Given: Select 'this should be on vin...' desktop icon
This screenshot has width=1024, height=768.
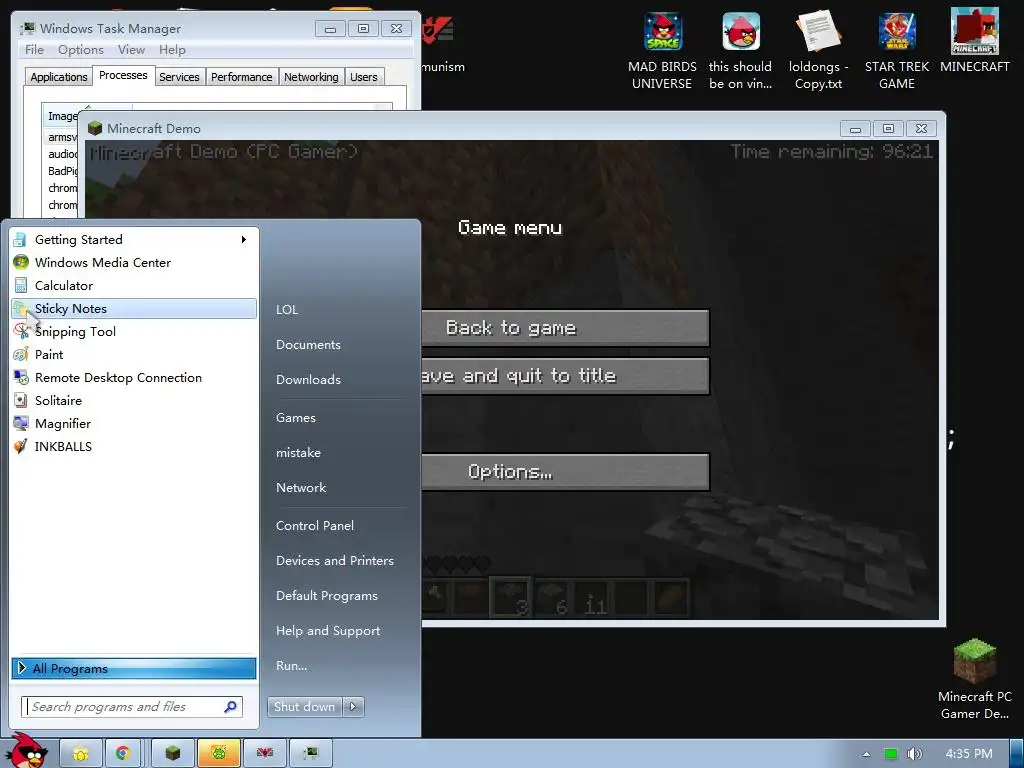Looking at the screenshot, I should tap(741, 51).
